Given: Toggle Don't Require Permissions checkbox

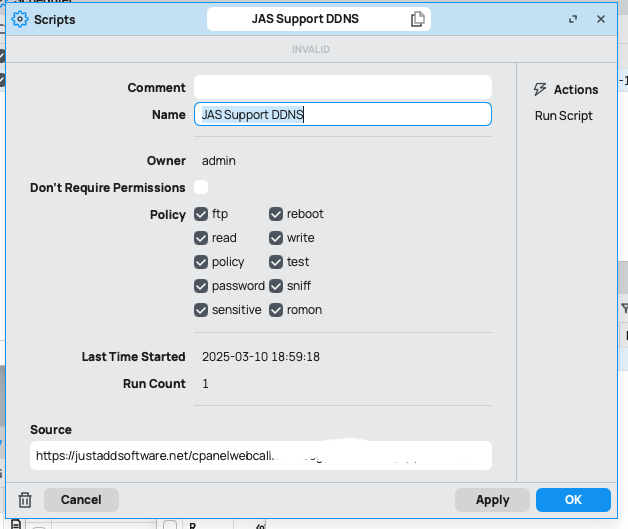Looking at the screenshot, I should pos(201,187).
